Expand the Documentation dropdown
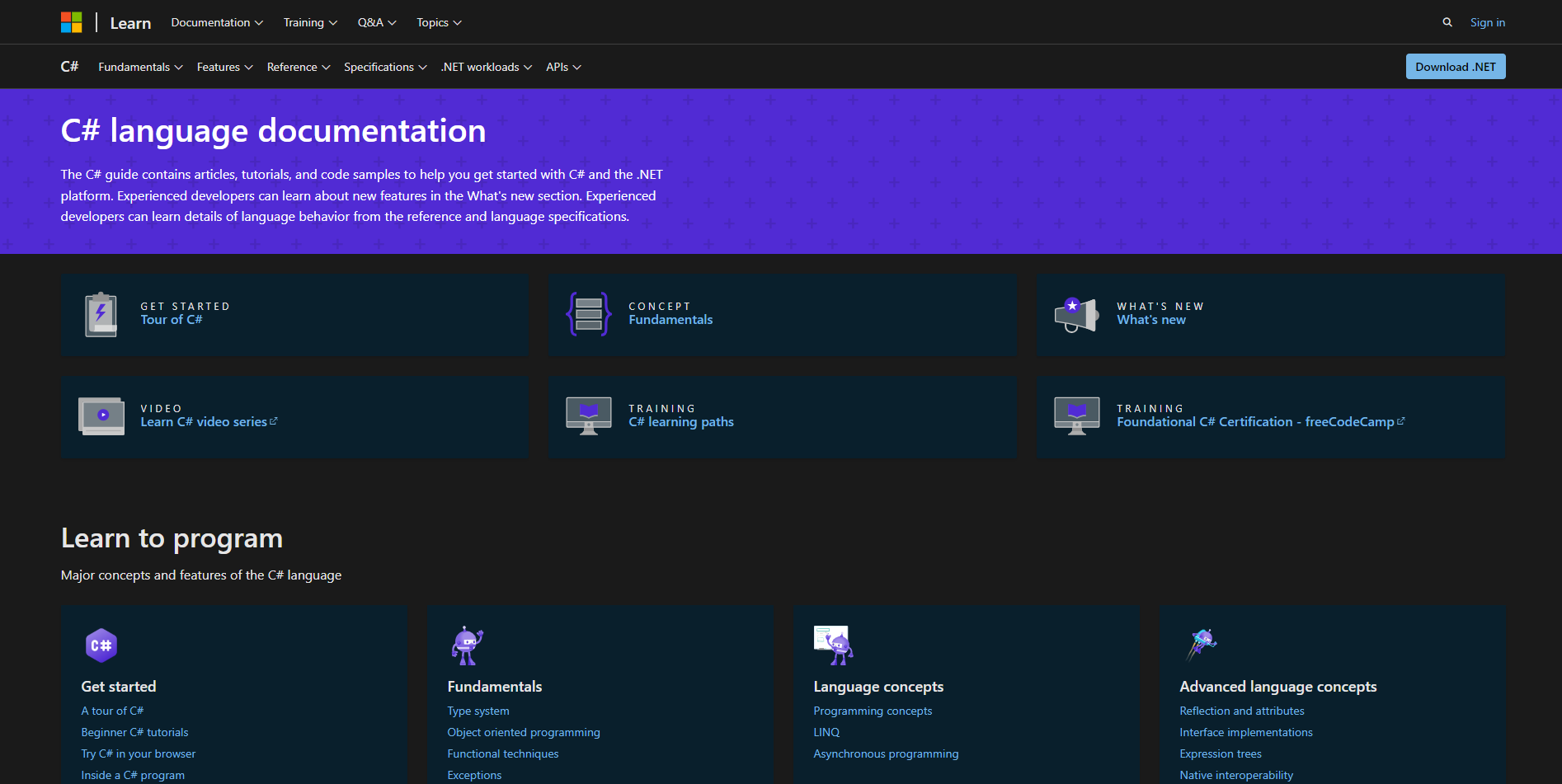 coord(217,22)
